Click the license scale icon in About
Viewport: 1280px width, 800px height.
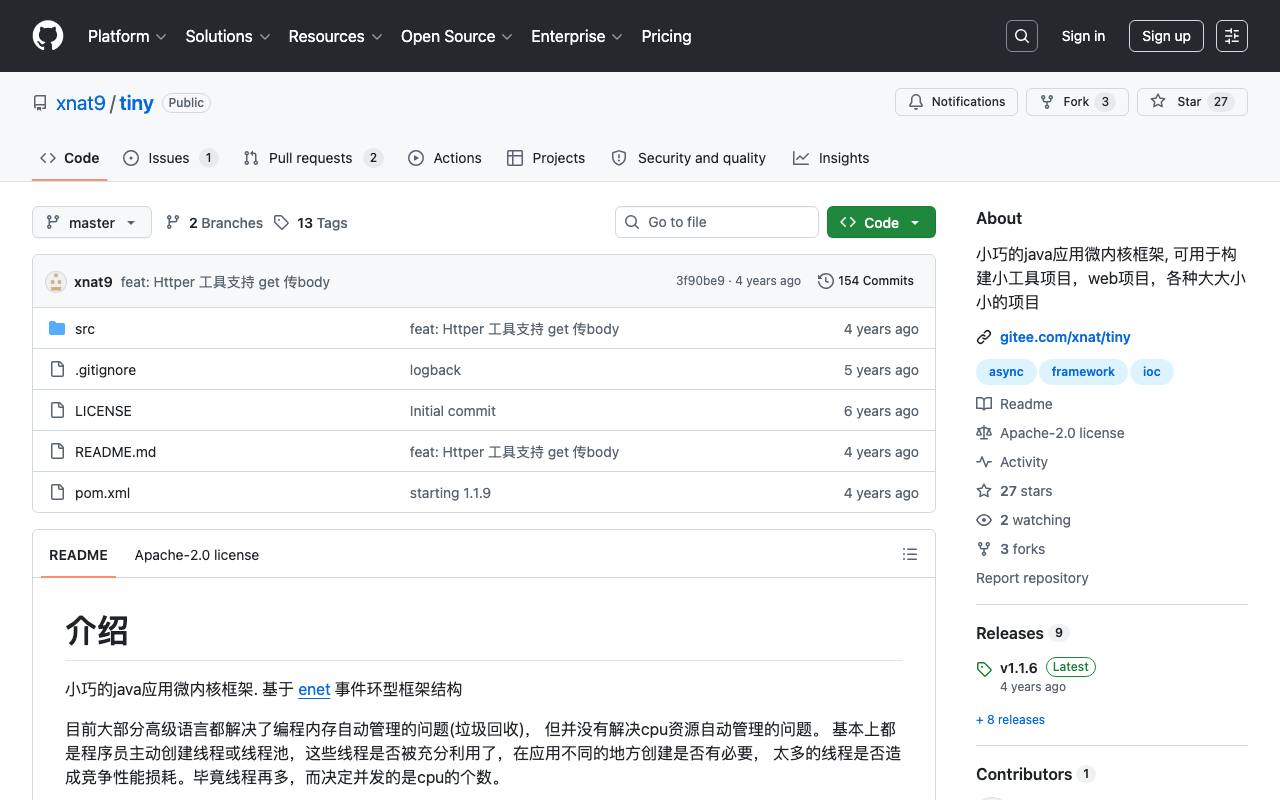(984, 433)
